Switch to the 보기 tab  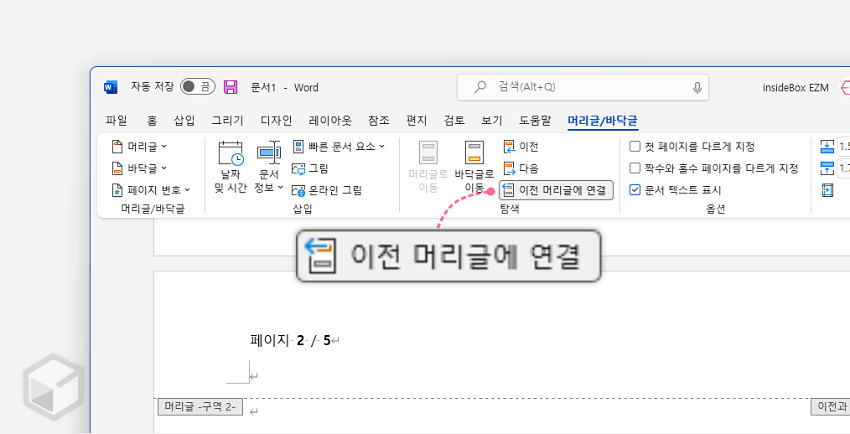492,120
